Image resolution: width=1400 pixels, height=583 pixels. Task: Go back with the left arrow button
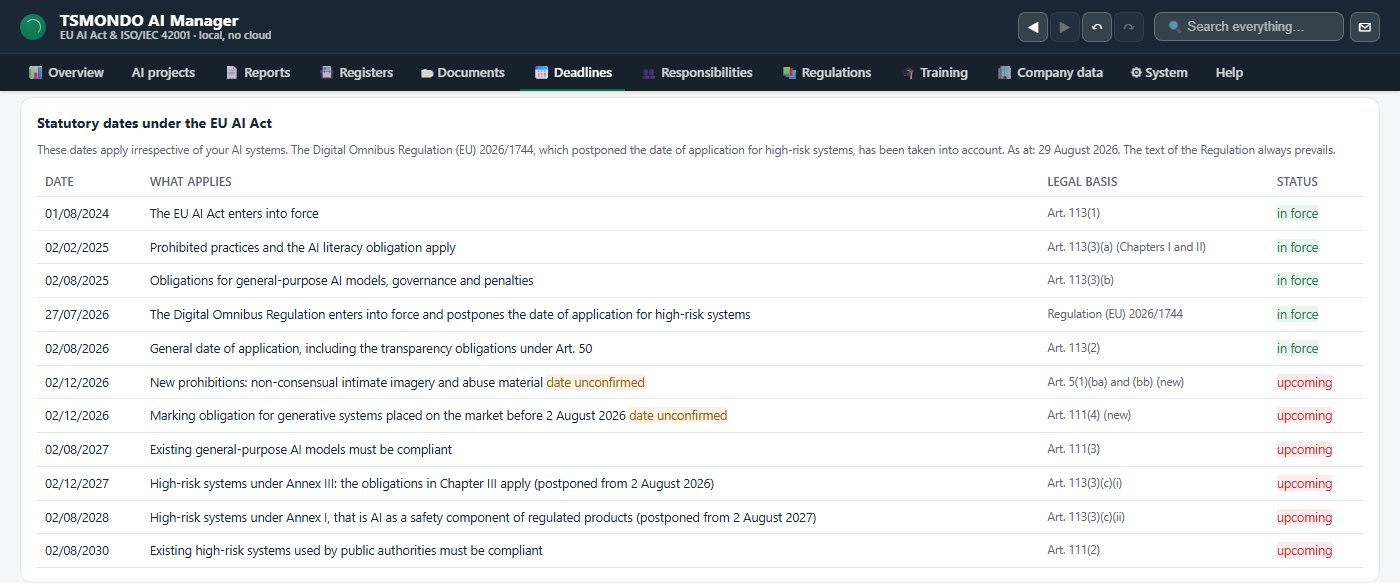1033,27
